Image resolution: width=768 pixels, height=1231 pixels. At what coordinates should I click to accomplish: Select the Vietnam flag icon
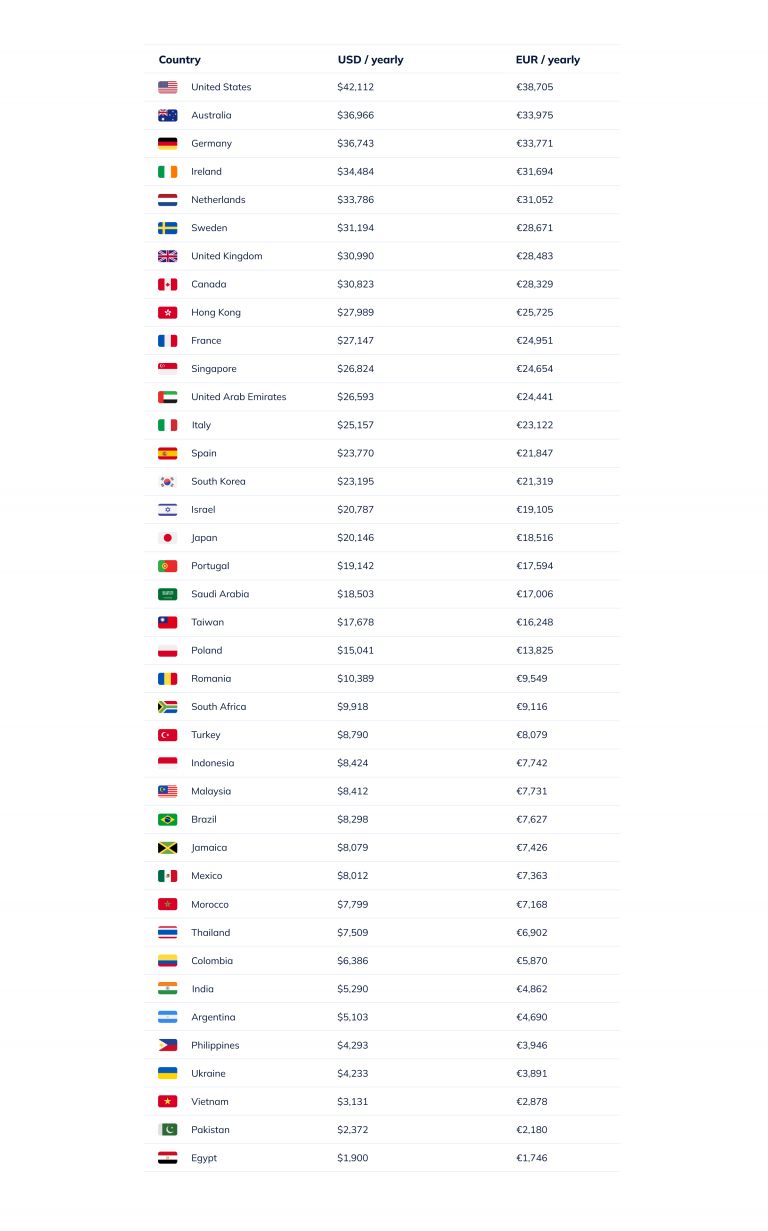click(167, 1101)
